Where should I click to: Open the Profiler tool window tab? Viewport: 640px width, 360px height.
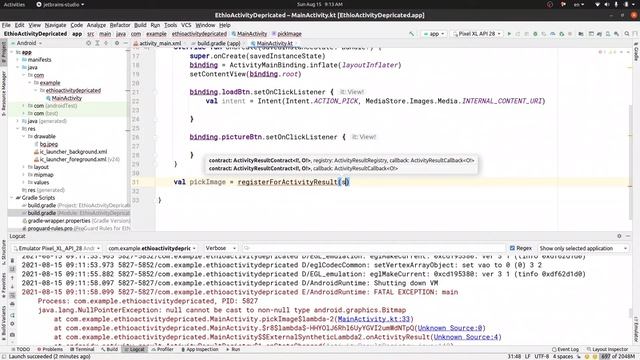pyautogui.click(x=162, y=349)
